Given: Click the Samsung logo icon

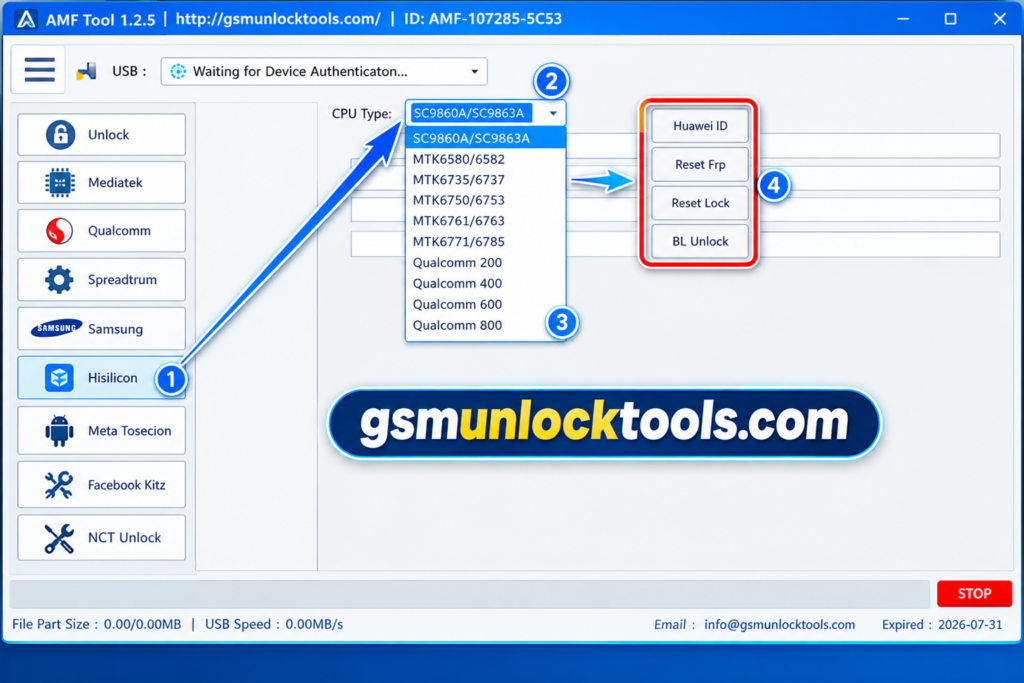Looking at the screenshot, I should [x=56, y=328].
